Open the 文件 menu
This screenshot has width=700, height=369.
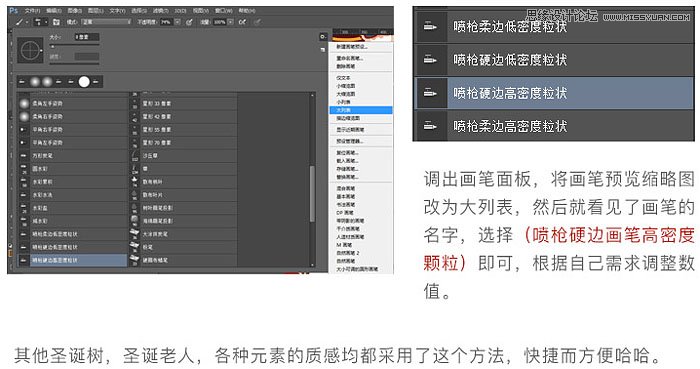pos(32,10)
